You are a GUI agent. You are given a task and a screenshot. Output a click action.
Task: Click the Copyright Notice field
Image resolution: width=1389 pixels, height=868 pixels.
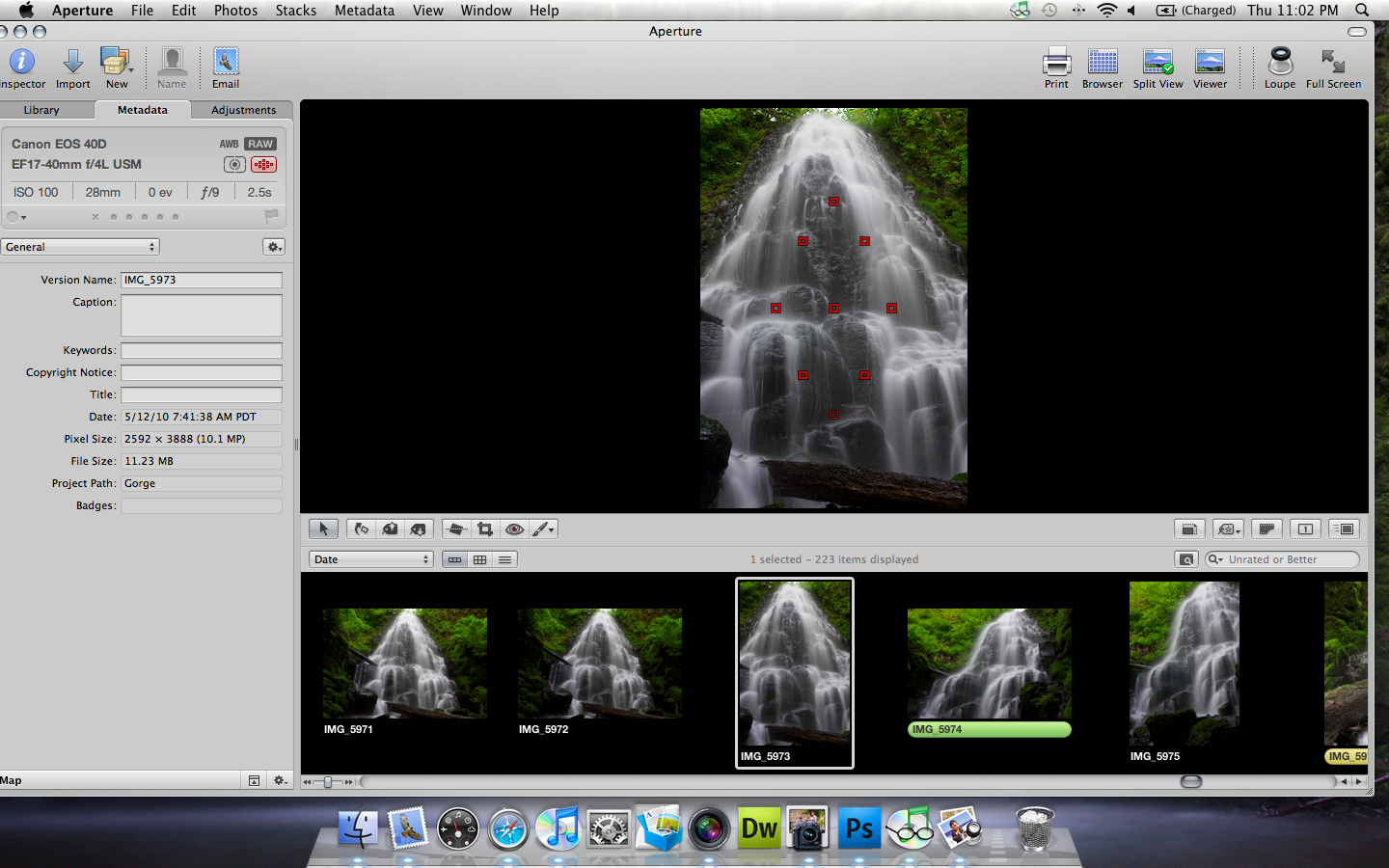click(202, 372)
